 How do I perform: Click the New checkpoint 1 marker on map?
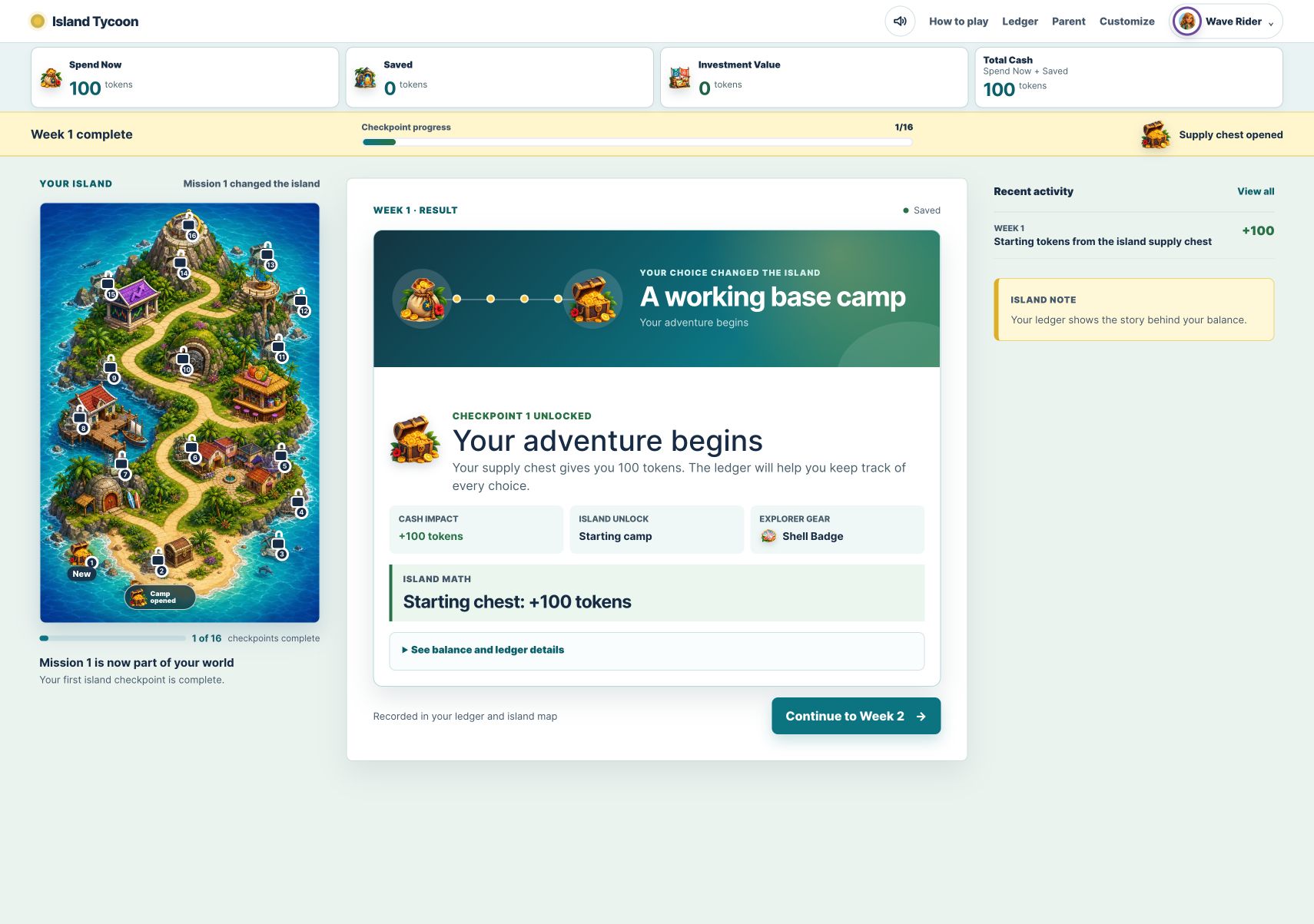pyautogui.click(x=81, y=562)
